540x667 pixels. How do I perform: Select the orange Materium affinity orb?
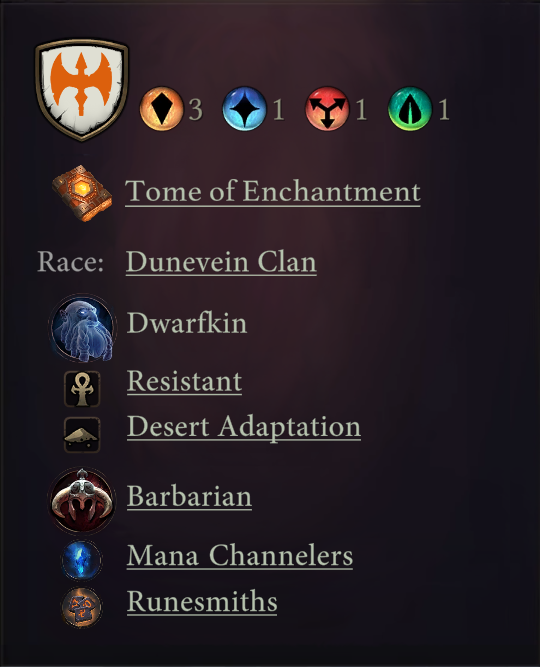161,108
